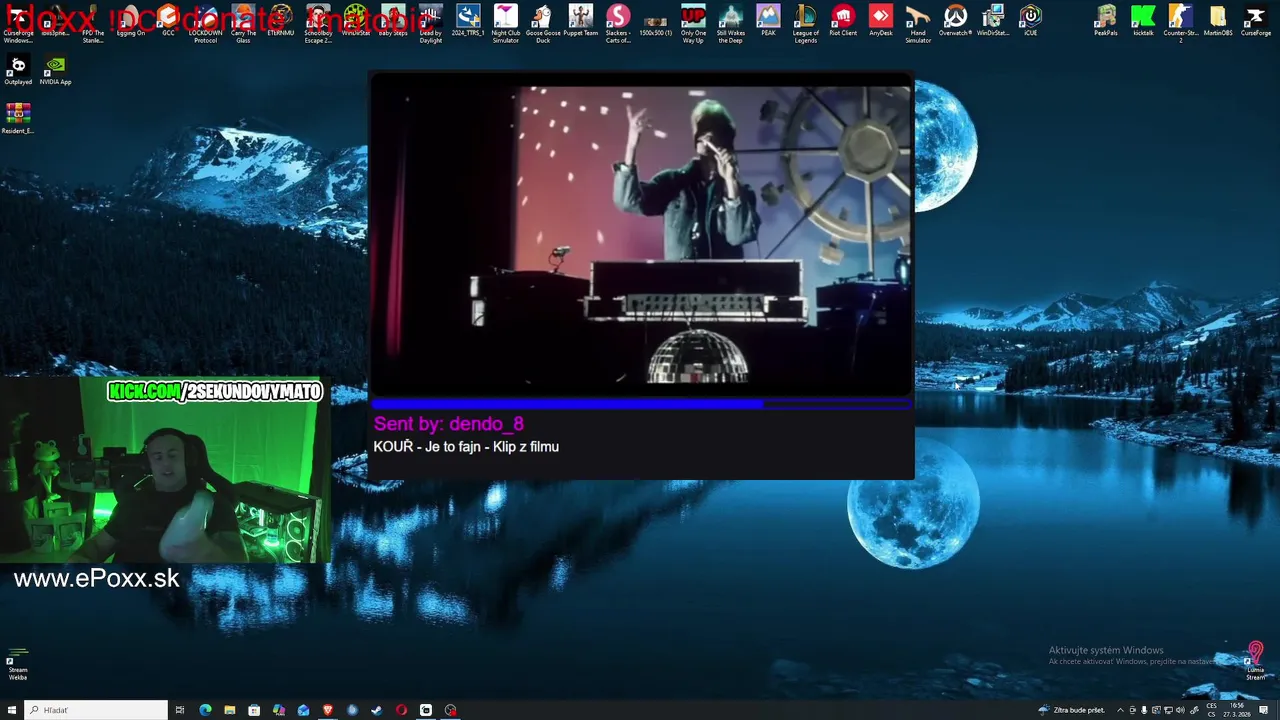The image size is (1280, 720).
Task: Open the weather widget 'Zítra bude pršet'
Action: tap(1072, 710)
